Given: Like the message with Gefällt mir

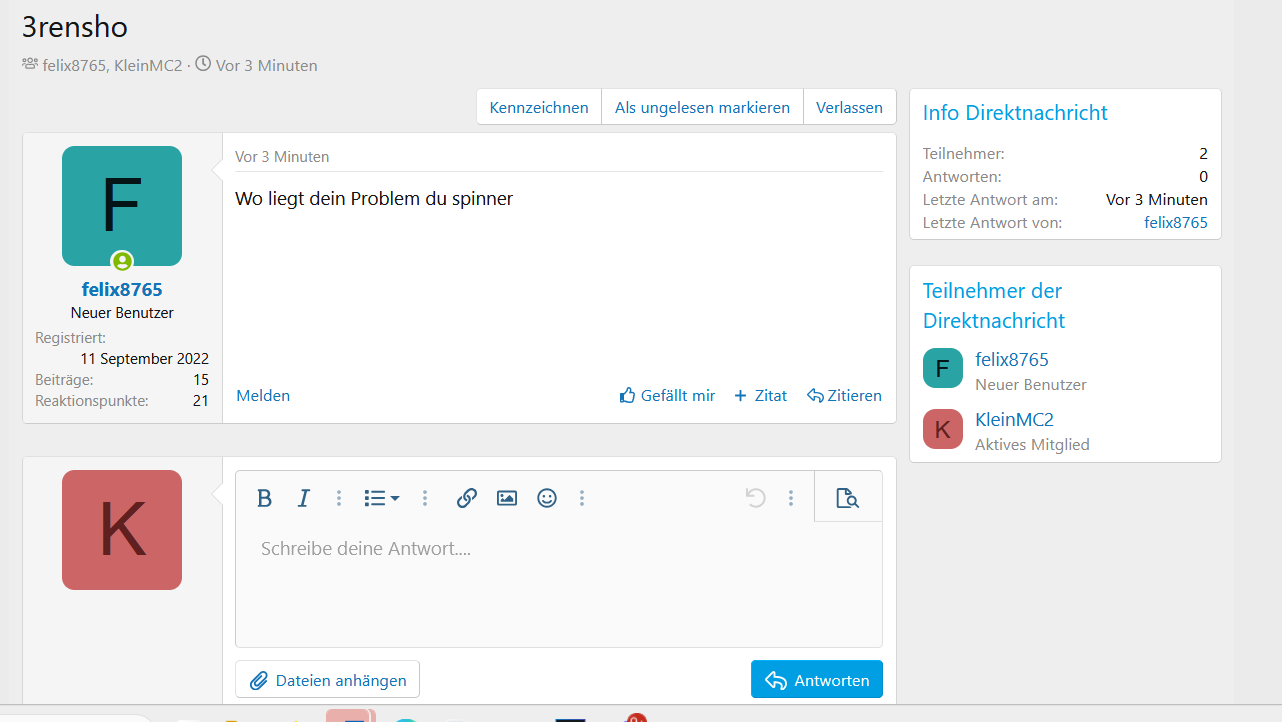Looking at the screenshot, I should click(667, 396).
